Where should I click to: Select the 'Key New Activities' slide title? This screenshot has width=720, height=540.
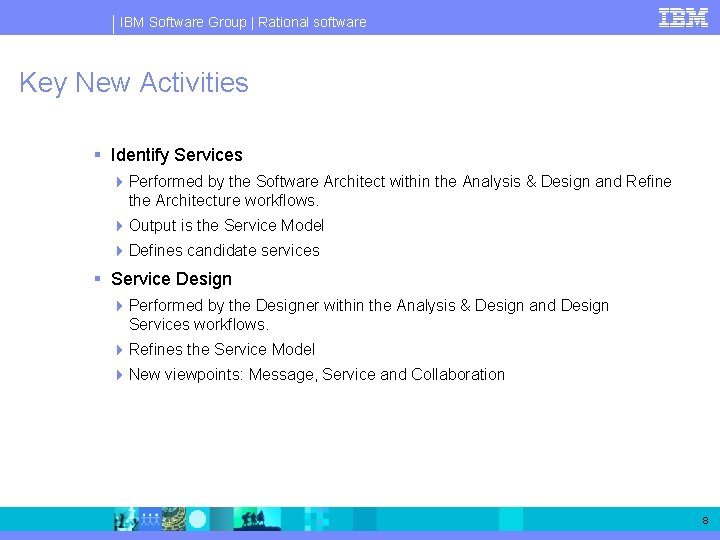click(x=134, y=83)
